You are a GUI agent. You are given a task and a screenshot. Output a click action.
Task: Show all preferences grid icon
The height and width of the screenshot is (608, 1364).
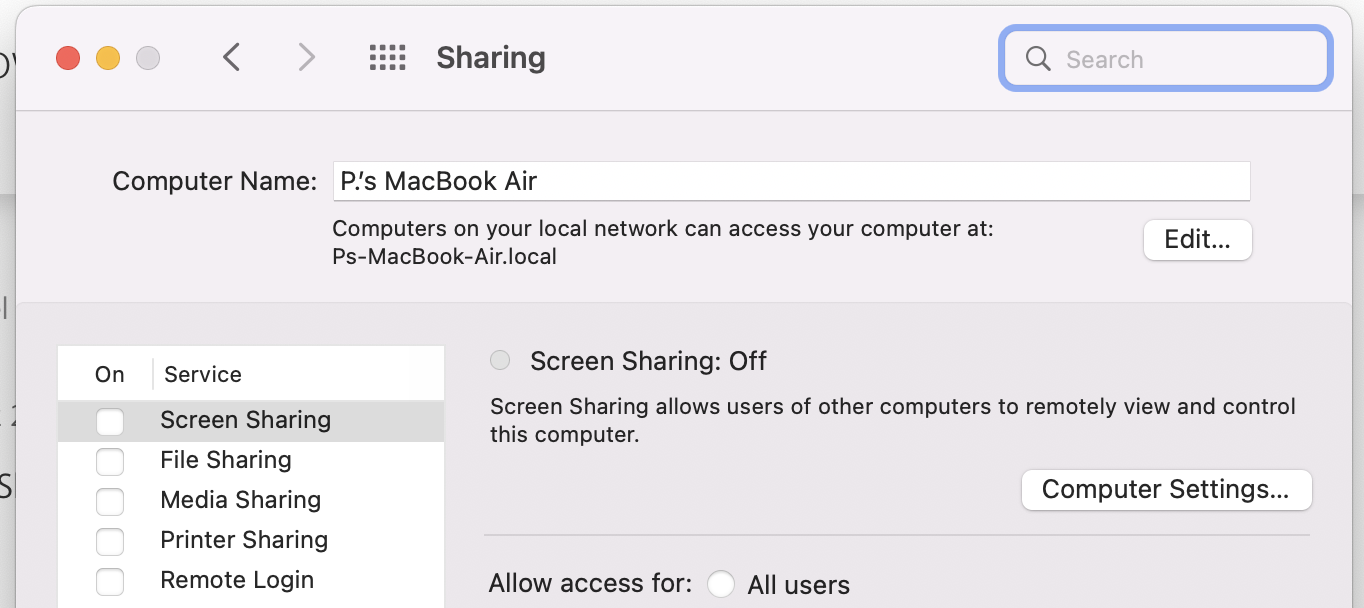point(387,58)
